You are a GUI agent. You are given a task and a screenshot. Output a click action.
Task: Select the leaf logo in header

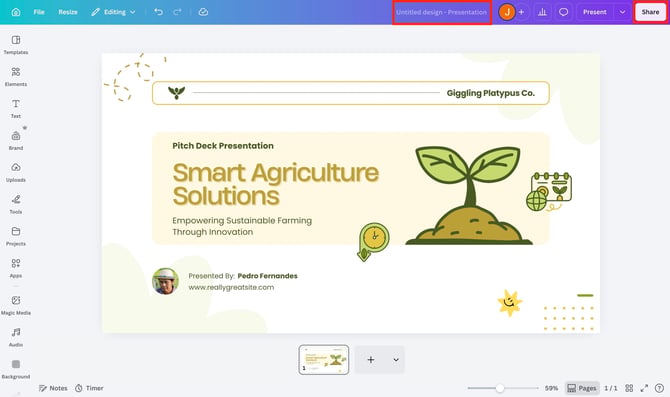pyautogui.click(x=176, y=92)
